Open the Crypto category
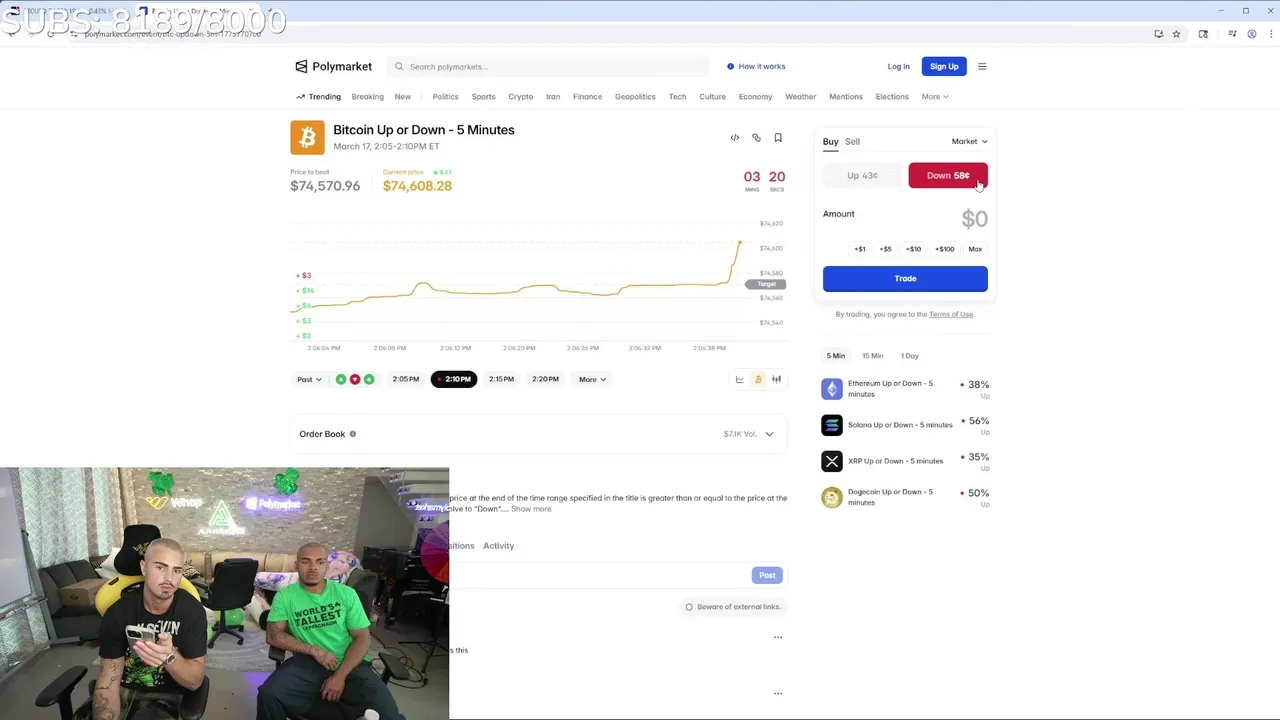The height and width of the screenshot is (720, 1280). 520,97
